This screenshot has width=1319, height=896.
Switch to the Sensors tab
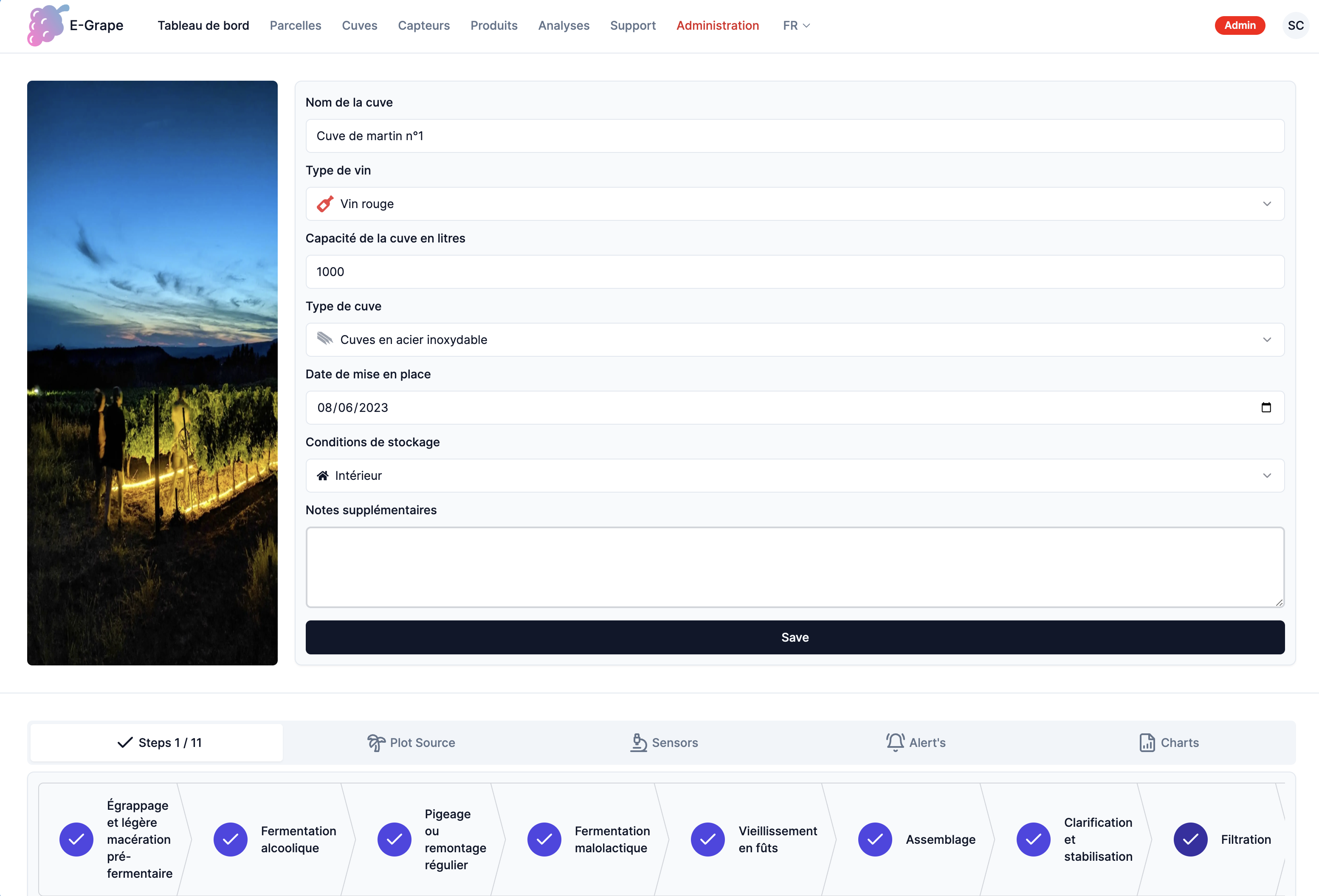[x=664, y=742]
